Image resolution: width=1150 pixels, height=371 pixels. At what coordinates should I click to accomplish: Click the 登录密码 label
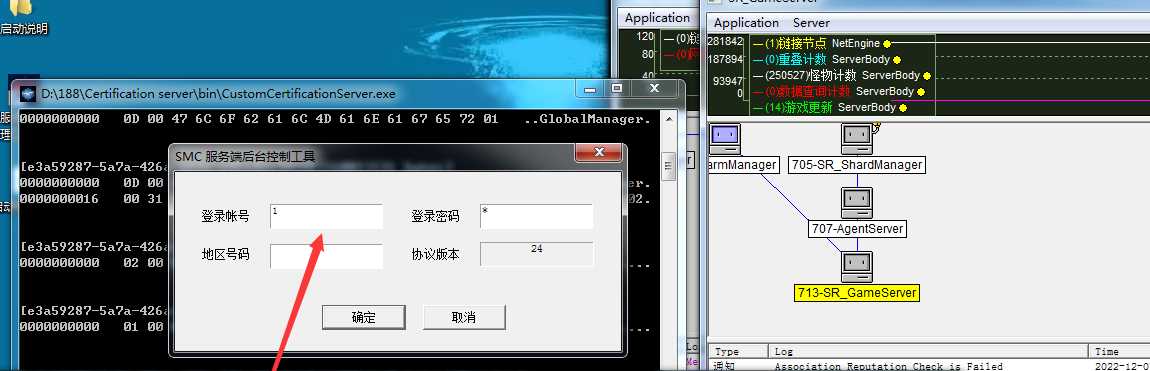click(435, 216)
